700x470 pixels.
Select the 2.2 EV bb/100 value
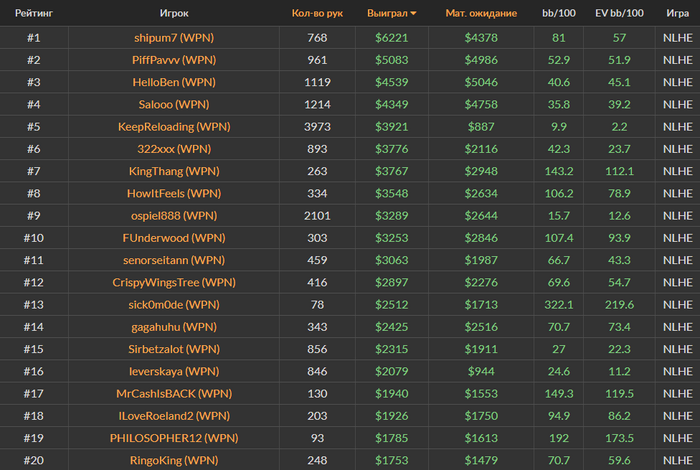pyautogui.click(x=619, y=127)
